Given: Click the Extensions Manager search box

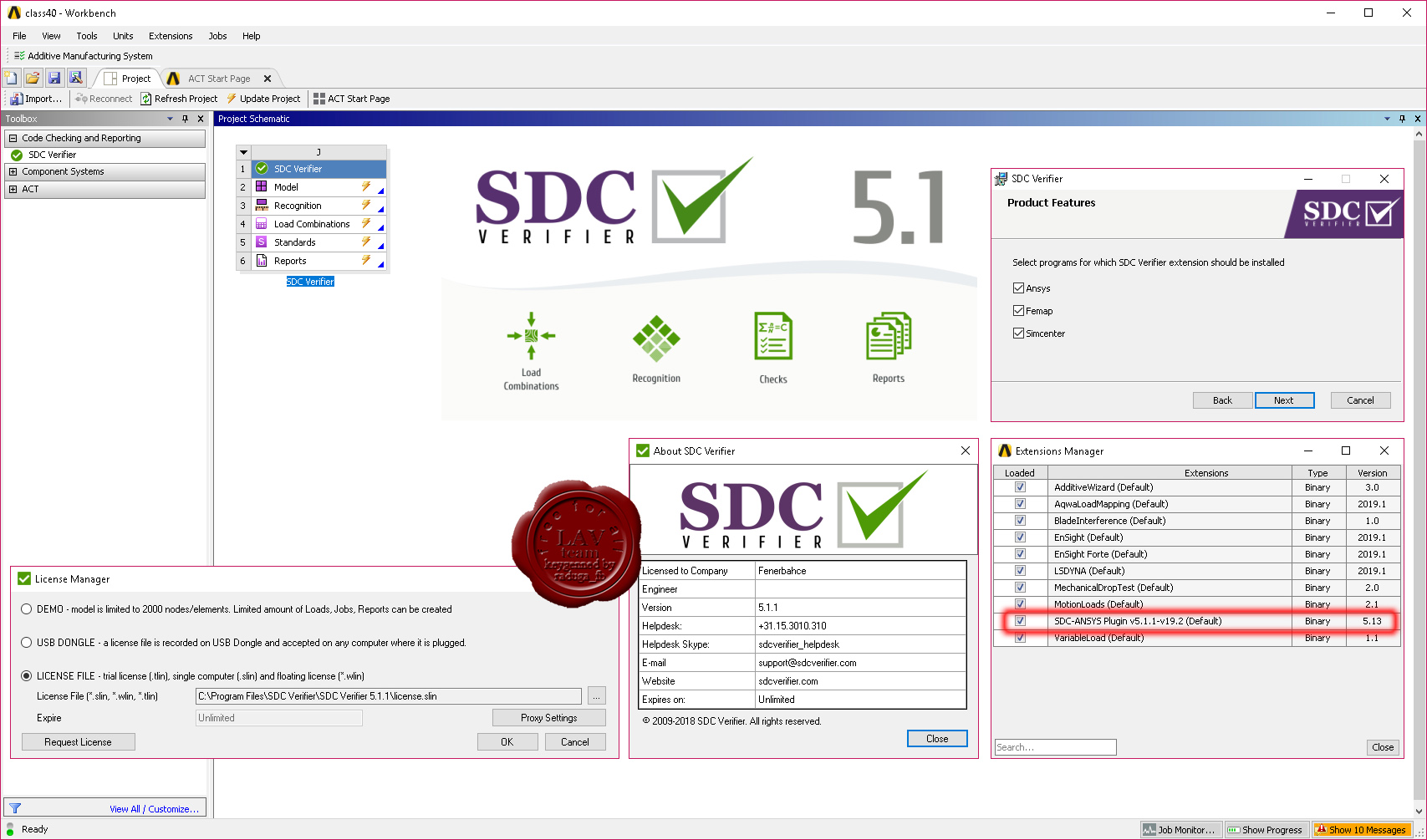Looking at the screenshot, I should tap(1055, 747).
